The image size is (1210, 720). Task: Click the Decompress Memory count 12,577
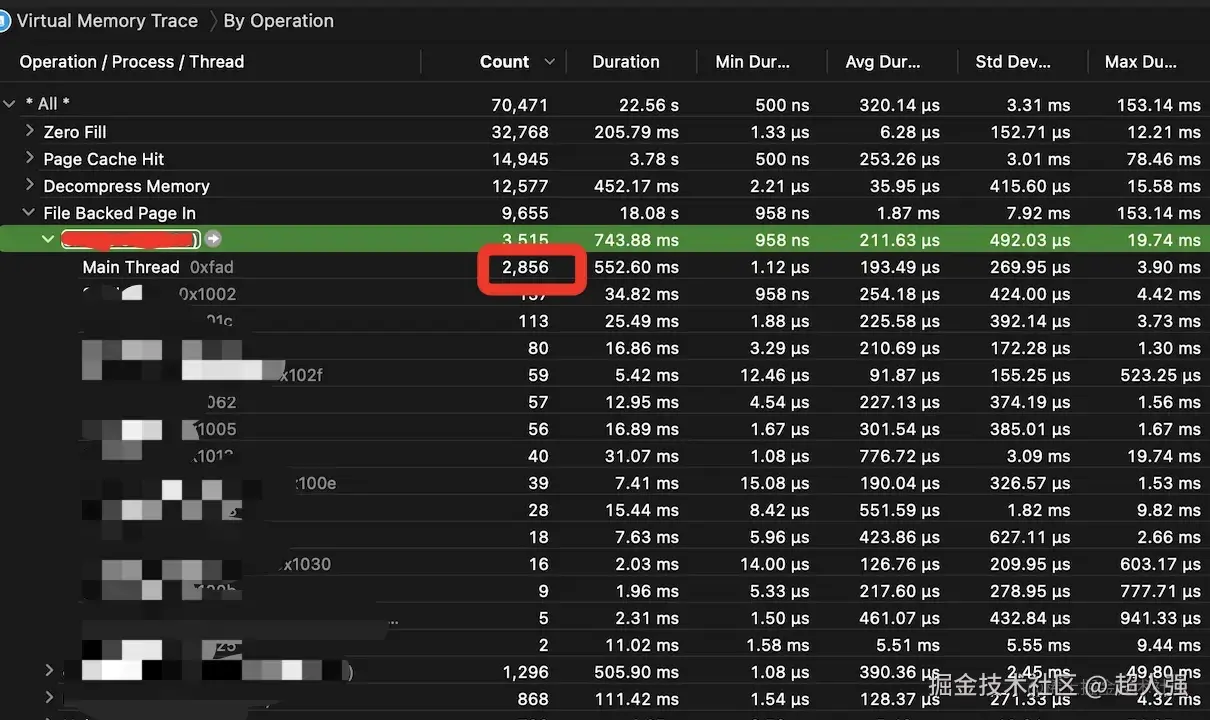tap(520, 186)
